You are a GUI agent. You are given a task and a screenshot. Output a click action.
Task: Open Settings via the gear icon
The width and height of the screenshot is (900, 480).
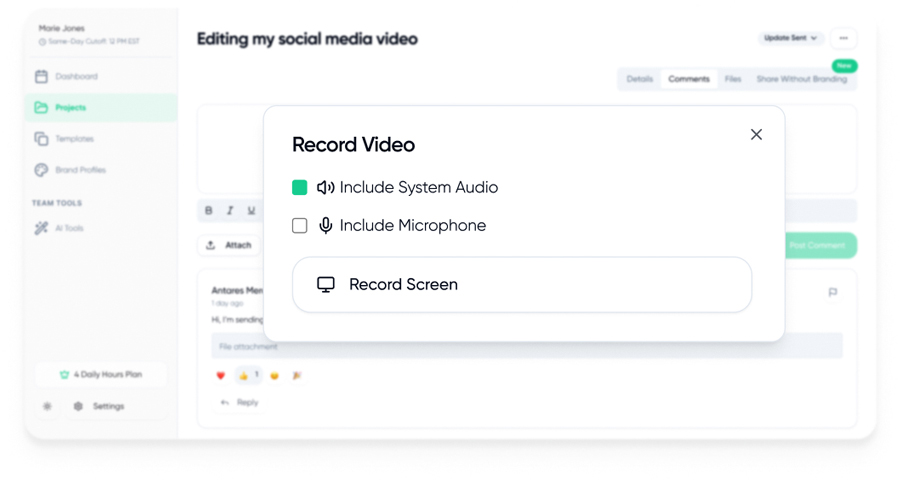click(79, 406)
